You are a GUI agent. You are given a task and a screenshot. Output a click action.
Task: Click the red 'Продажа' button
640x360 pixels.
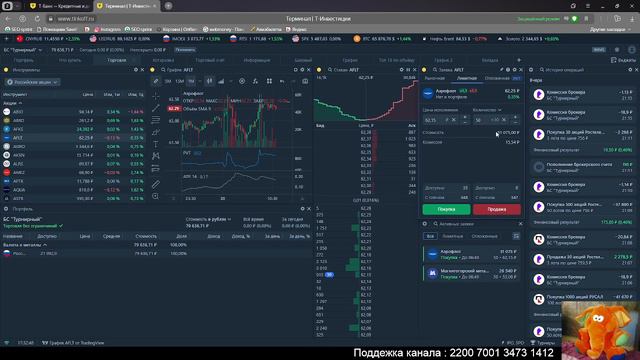coord(497,209)
